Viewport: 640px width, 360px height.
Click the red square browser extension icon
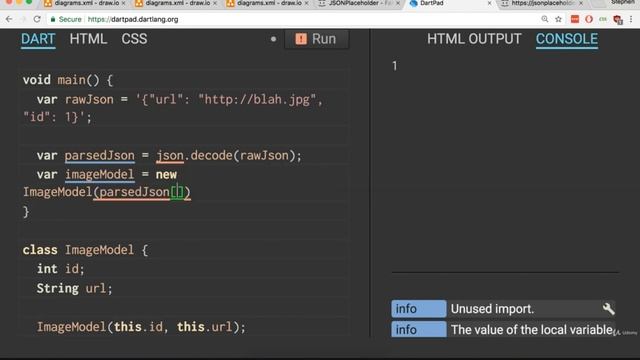[575, 19]
